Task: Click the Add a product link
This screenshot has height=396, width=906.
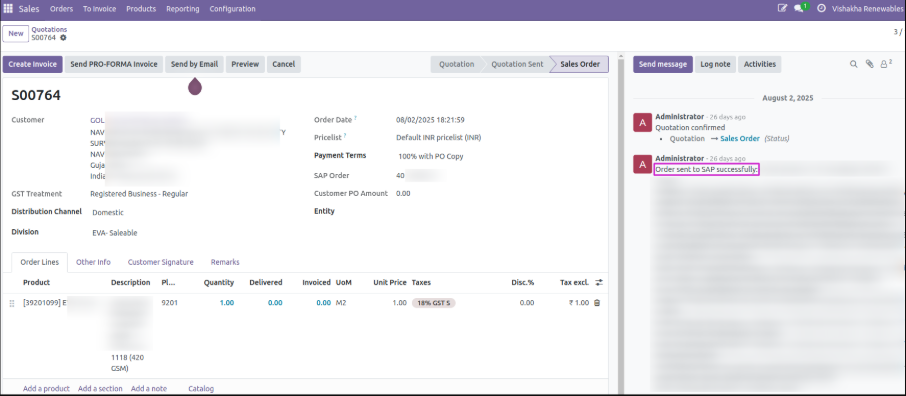Action: tap(46, 388)
